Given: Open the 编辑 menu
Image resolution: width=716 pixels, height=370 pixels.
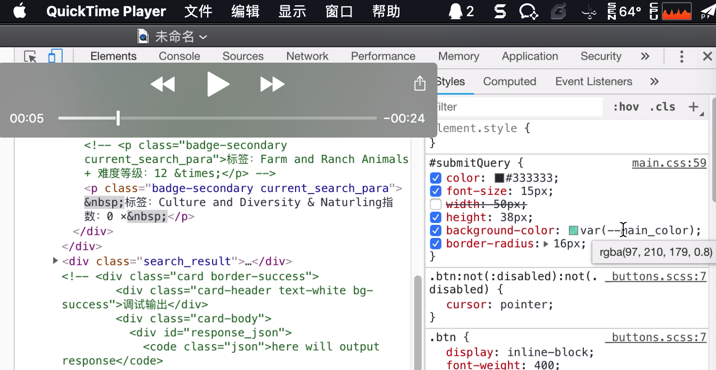Looking at the screenshot, I should point(245,11).
